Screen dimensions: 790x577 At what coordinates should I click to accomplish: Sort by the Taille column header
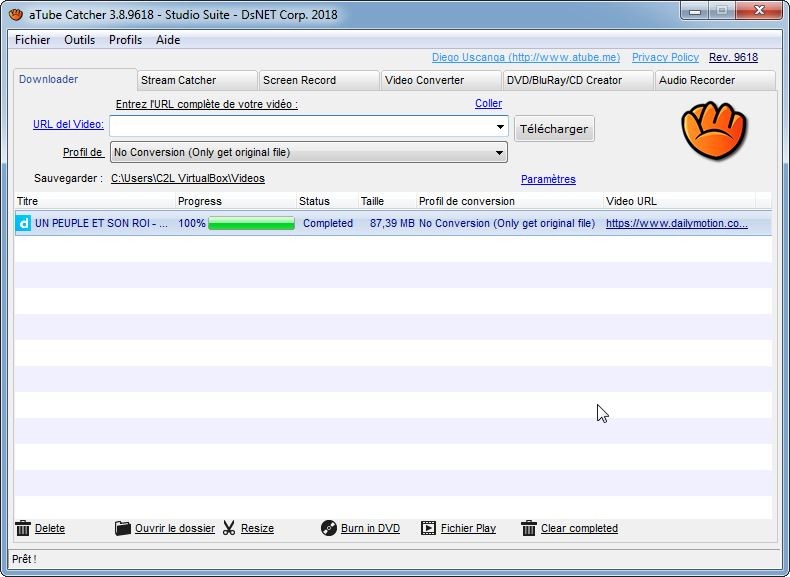pos(387,201)
